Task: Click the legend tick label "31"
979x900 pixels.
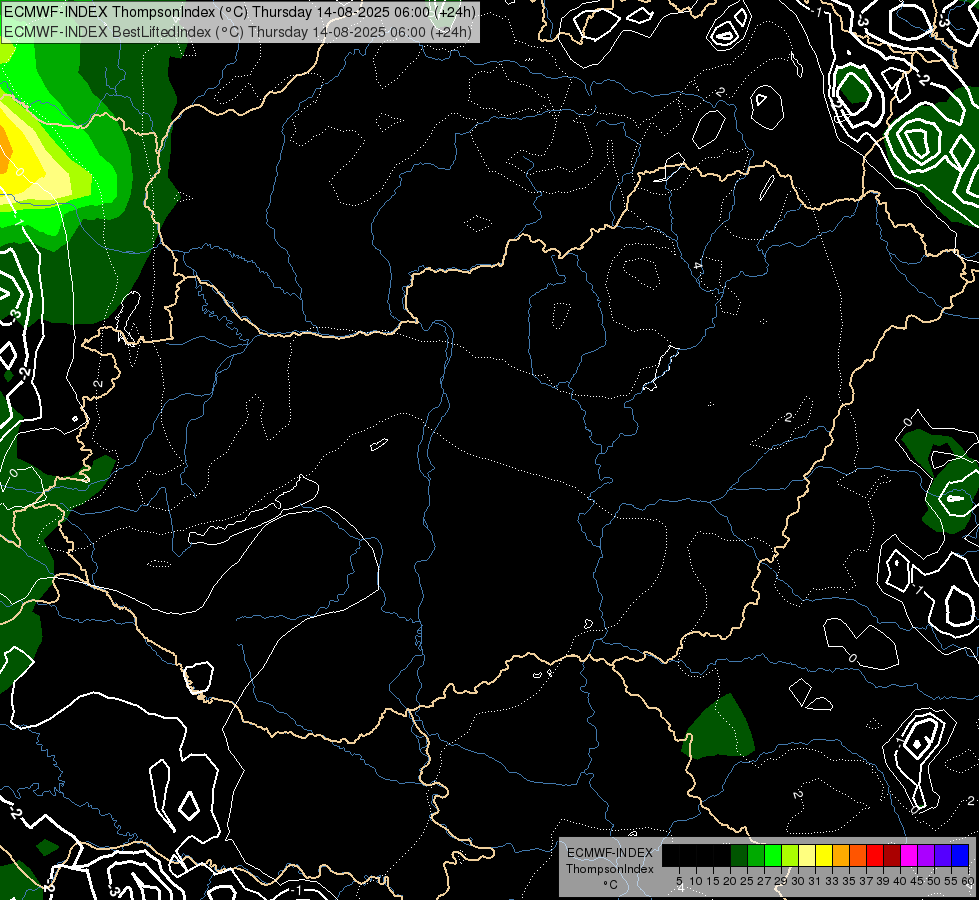Action: [x=815, y=881]
